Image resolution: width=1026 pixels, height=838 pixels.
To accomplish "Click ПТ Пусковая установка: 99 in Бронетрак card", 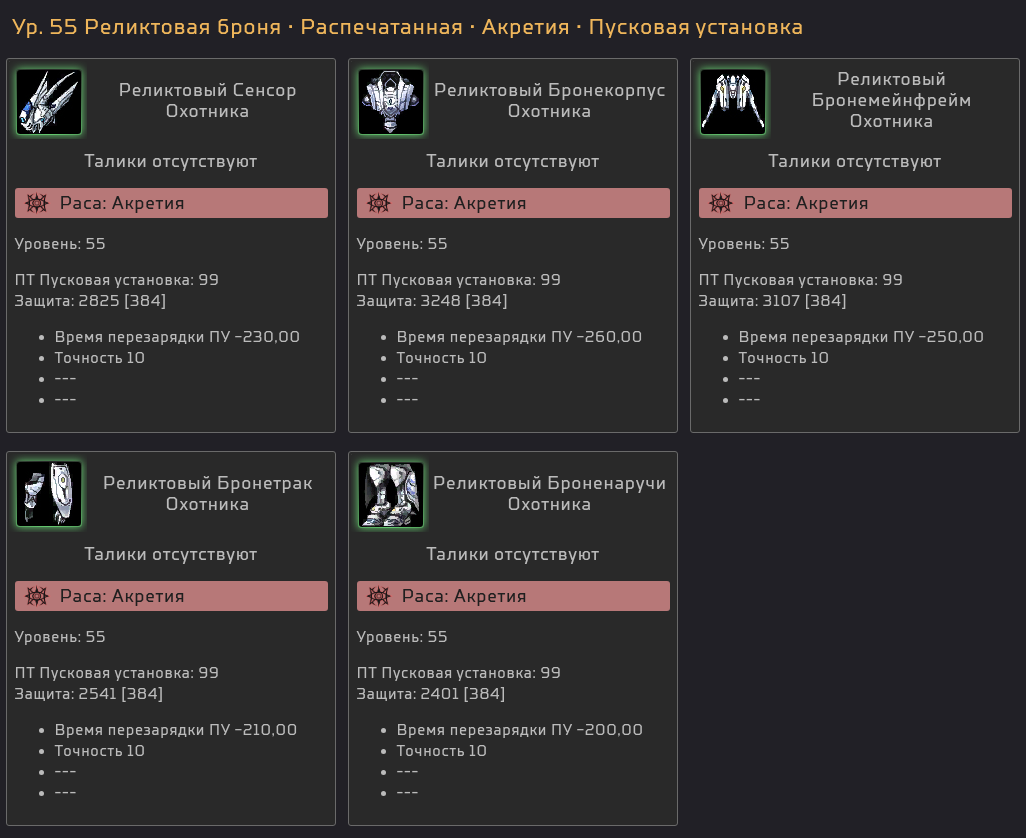I will [116, 672].
